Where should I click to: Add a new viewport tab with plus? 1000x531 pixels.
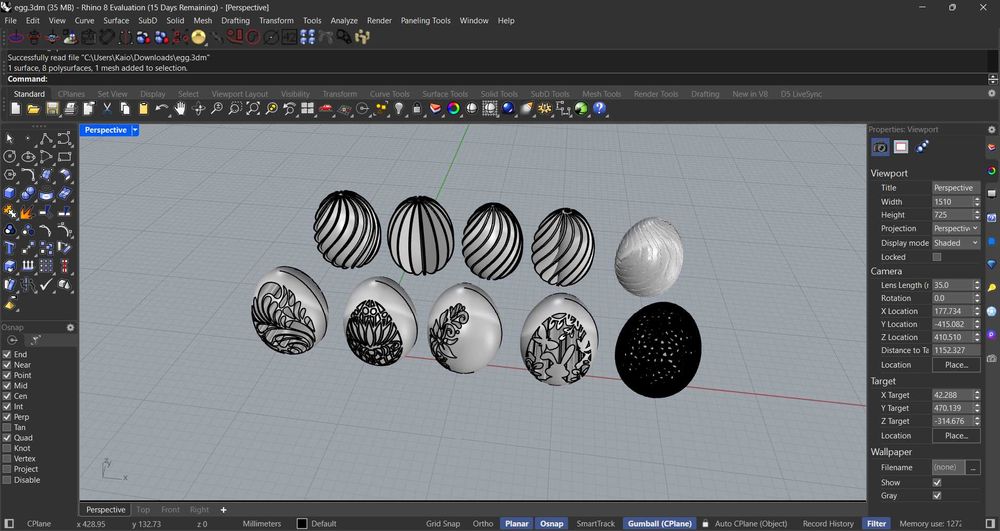223,510
